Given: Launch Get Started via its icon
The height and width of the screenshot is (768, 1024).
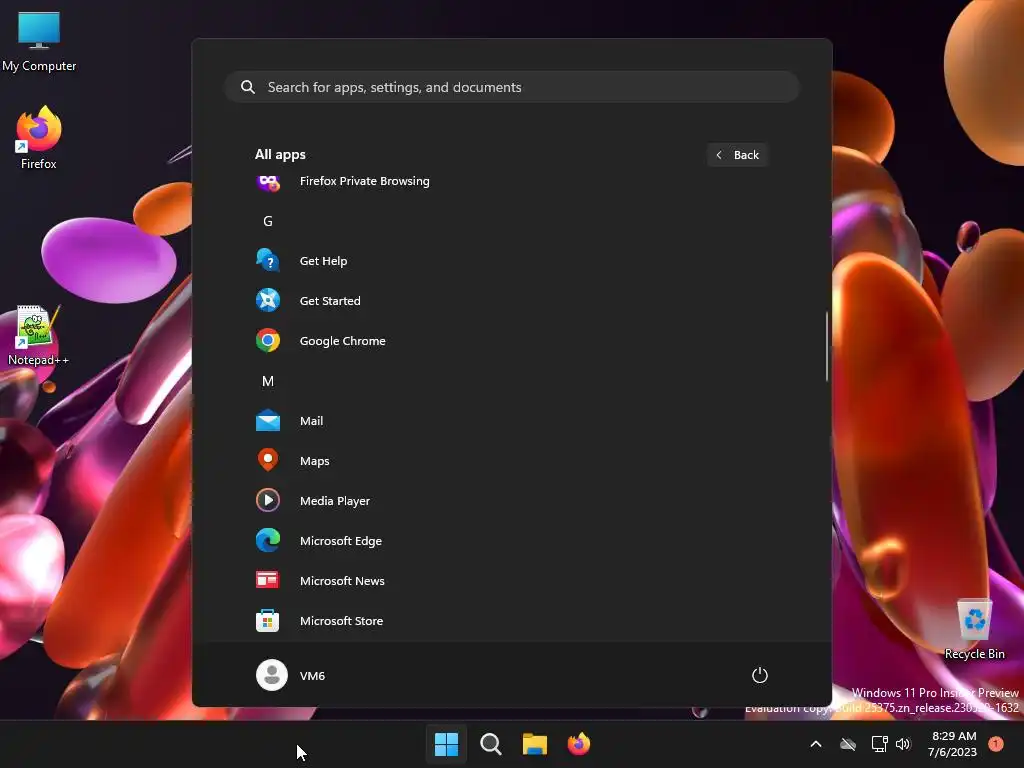Looking at the screenshot, I should pos(268,300).
